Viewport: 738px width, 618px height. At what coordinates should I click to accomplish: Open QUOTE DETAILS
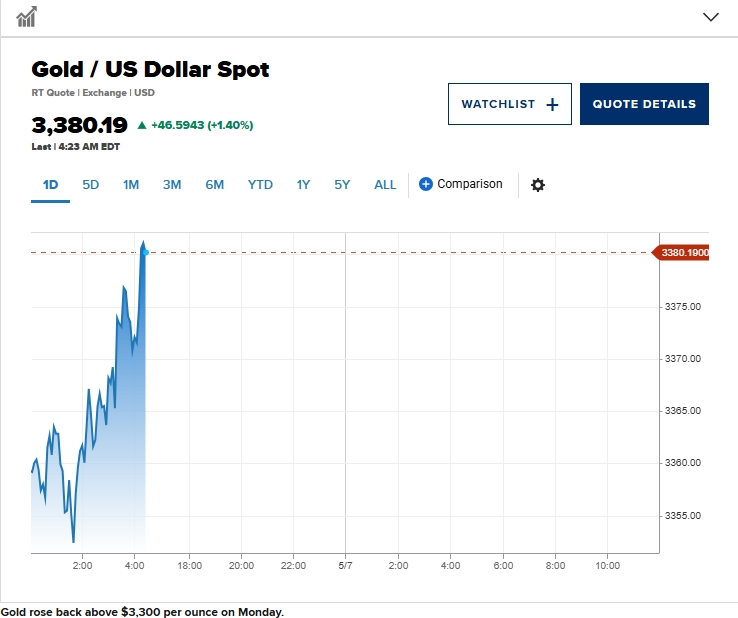pos(644,104)
